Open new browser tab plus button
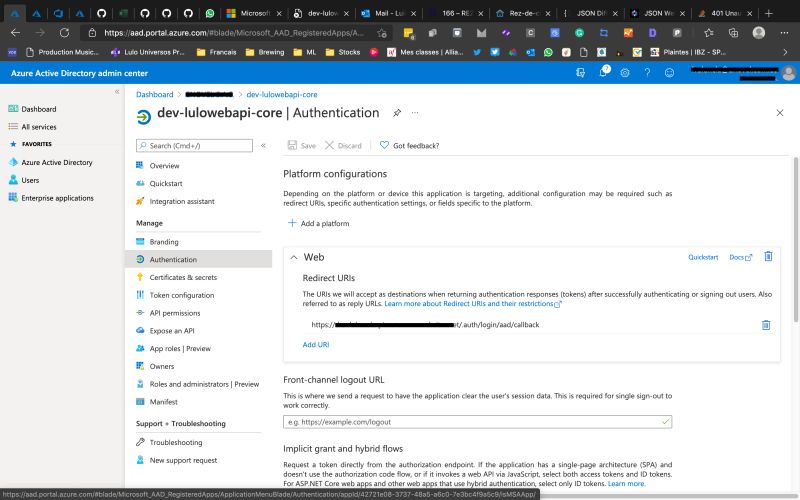 (769, 13)
